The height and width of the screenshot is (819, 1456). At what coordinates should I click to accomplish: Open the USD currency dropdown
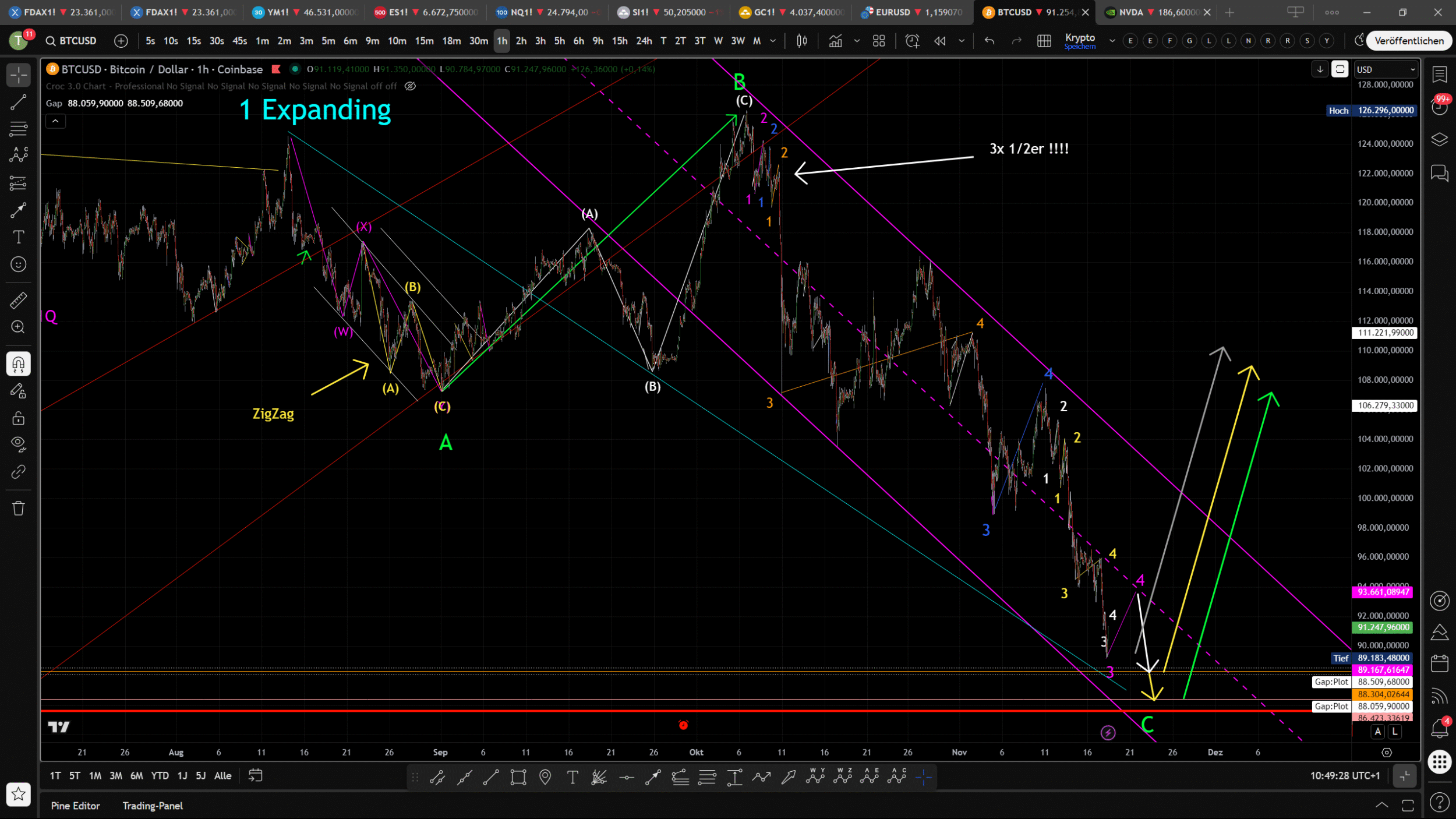pos(1385,69)
